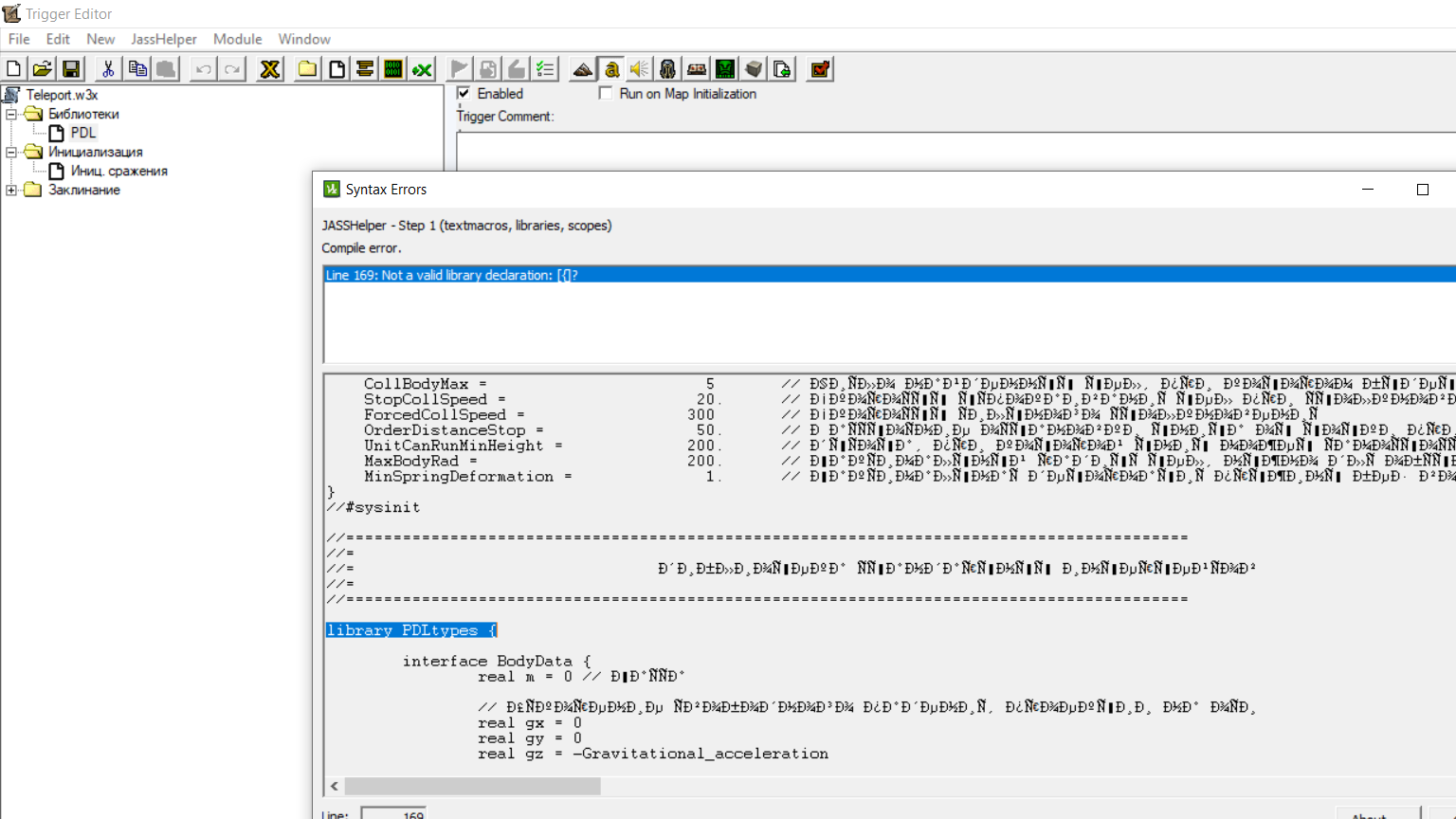Undo the last action with the toolbar arrow
1456x819 pixels.
203,69
